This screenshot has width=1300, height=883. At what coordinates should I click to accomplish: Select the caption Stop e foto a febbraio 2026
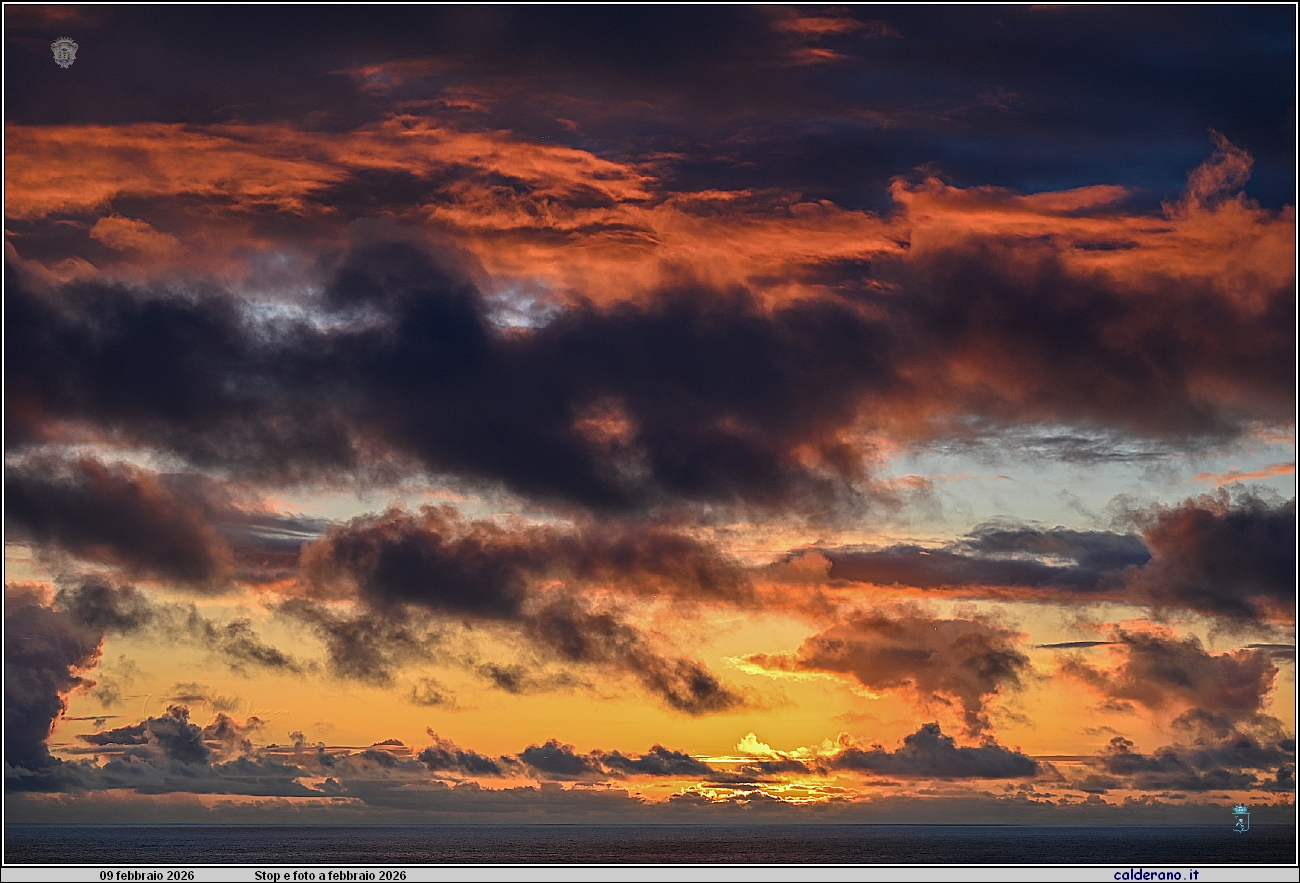(330, 875)
